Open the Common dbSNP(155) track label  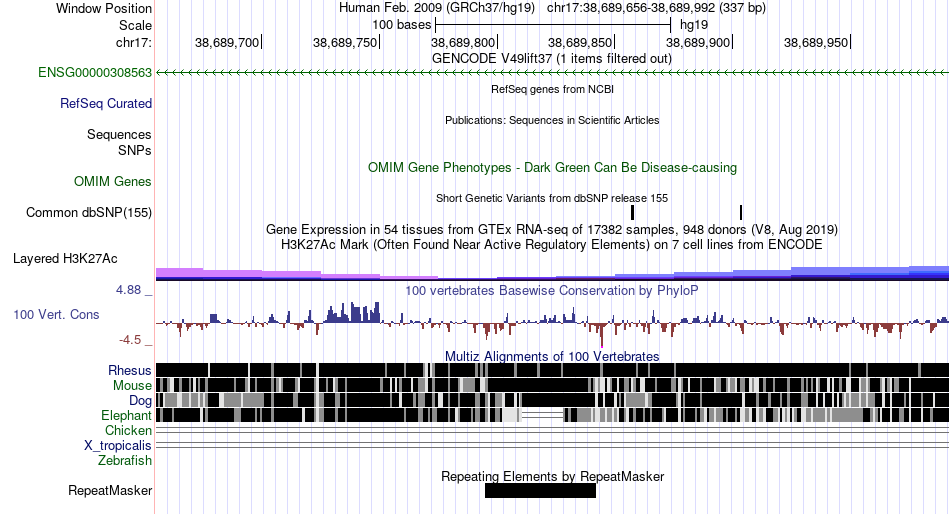(89, 213)
